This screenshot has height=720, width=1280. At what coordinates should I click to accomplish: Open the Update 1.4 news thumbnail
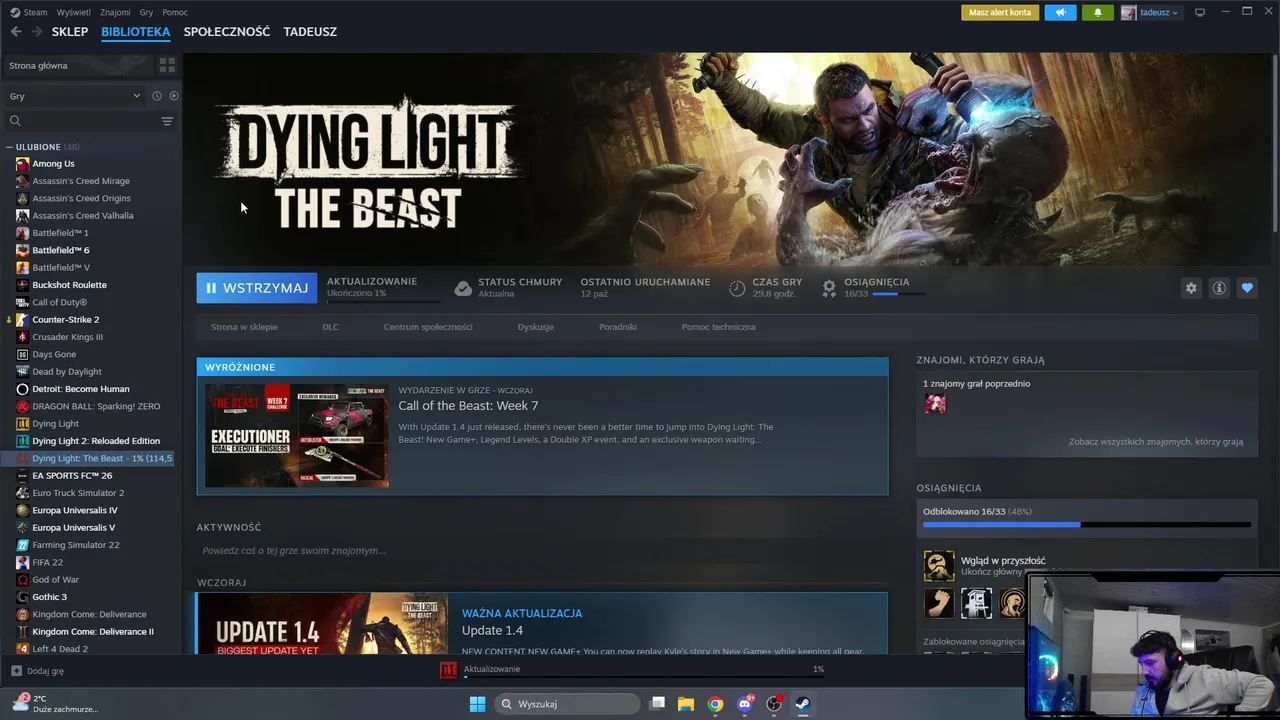pyautogui.click(x=322, y=624)
